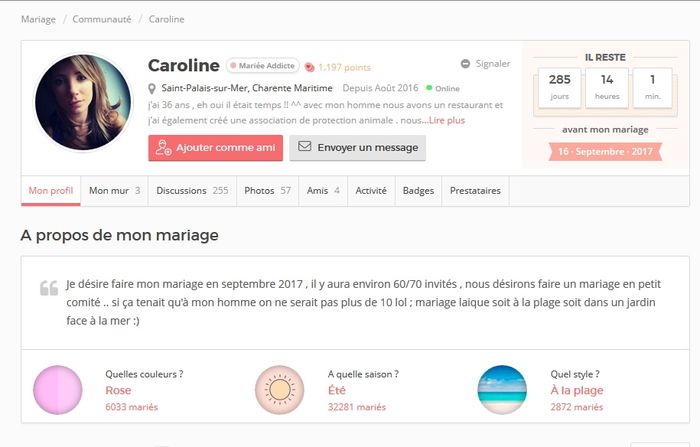The image size is (700, 447).
Task: View the Amis tab
Action: pyautogui.click(x=323, y=190)
